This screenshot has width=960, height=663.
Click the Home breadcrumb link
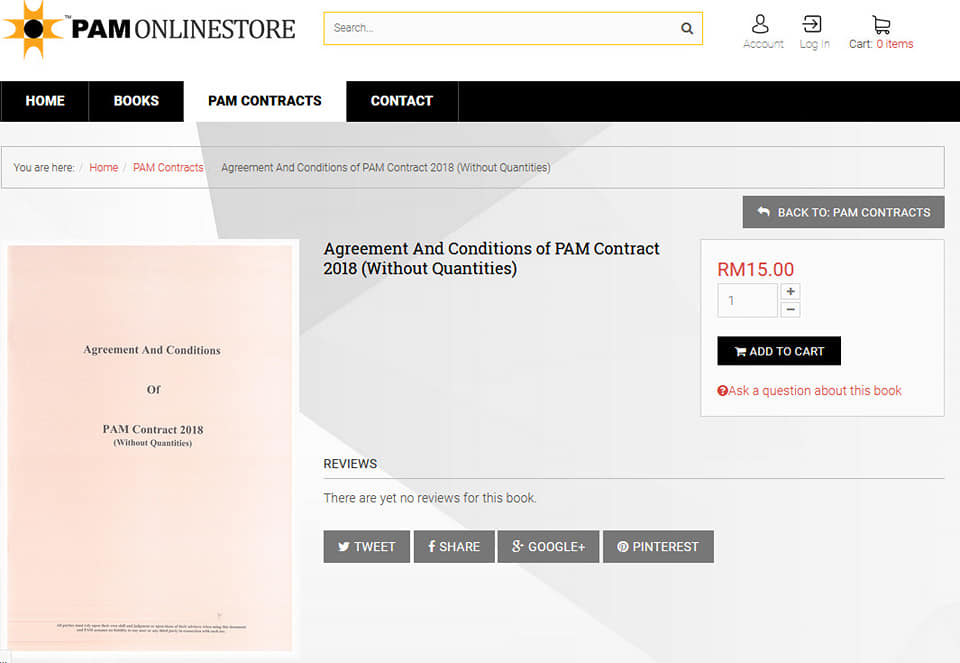[103, 167]
